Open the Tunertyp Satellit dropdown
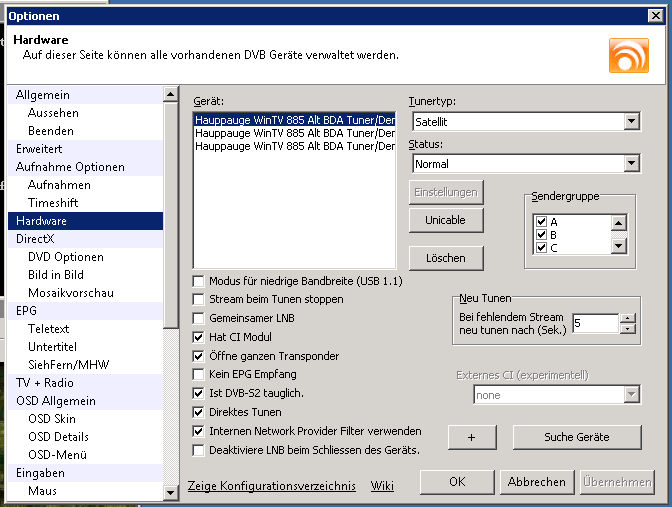The height and width of the screenshot is (507, 672). (631, 122)
